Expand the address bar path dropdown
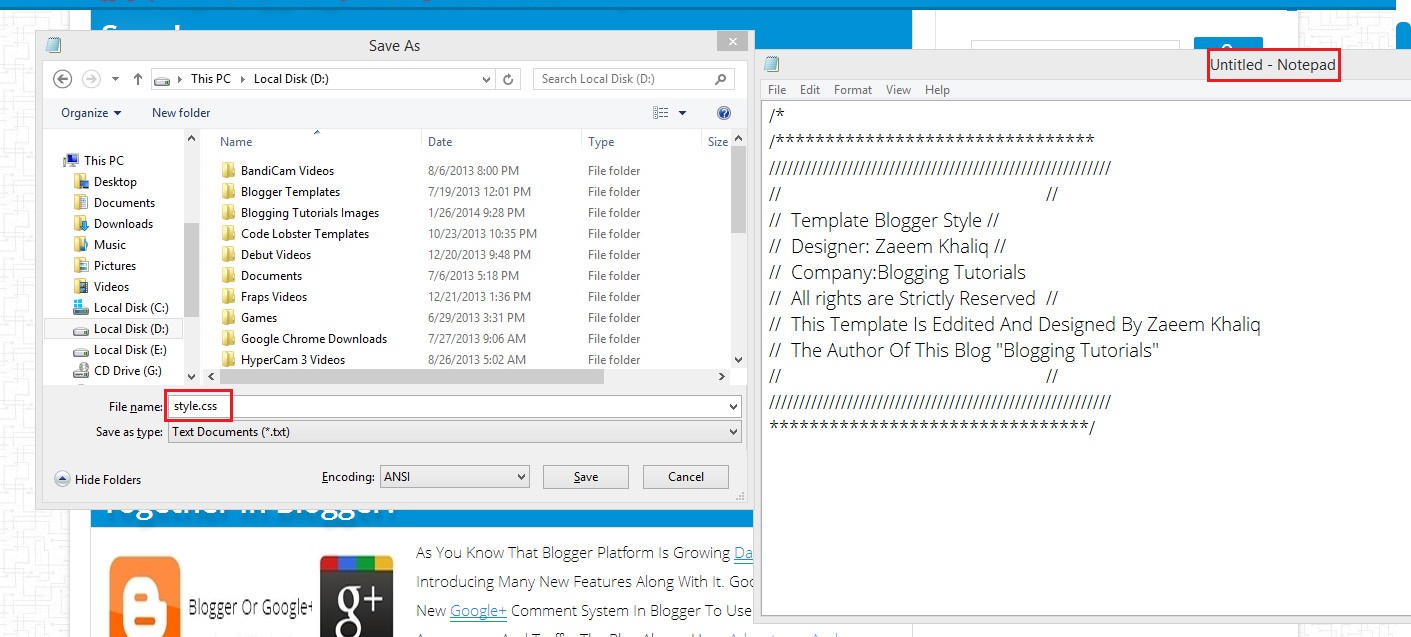Image resolution: width=1411 pixels, height=637 pixels. 486,79
